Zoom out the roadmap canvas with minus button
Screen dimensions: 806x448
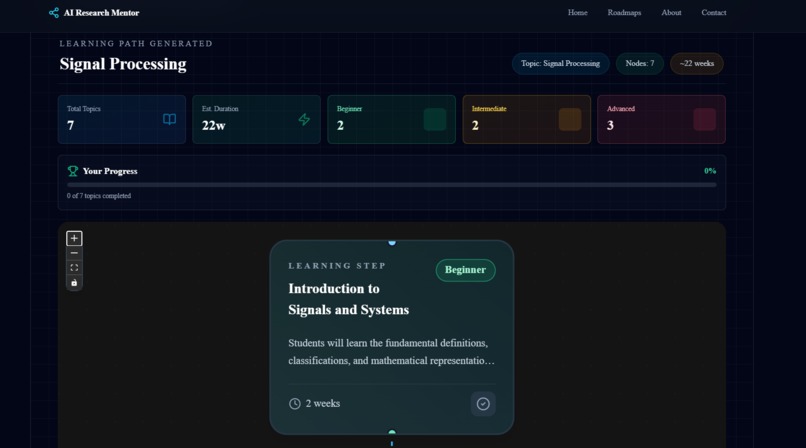tap(74, 253)
